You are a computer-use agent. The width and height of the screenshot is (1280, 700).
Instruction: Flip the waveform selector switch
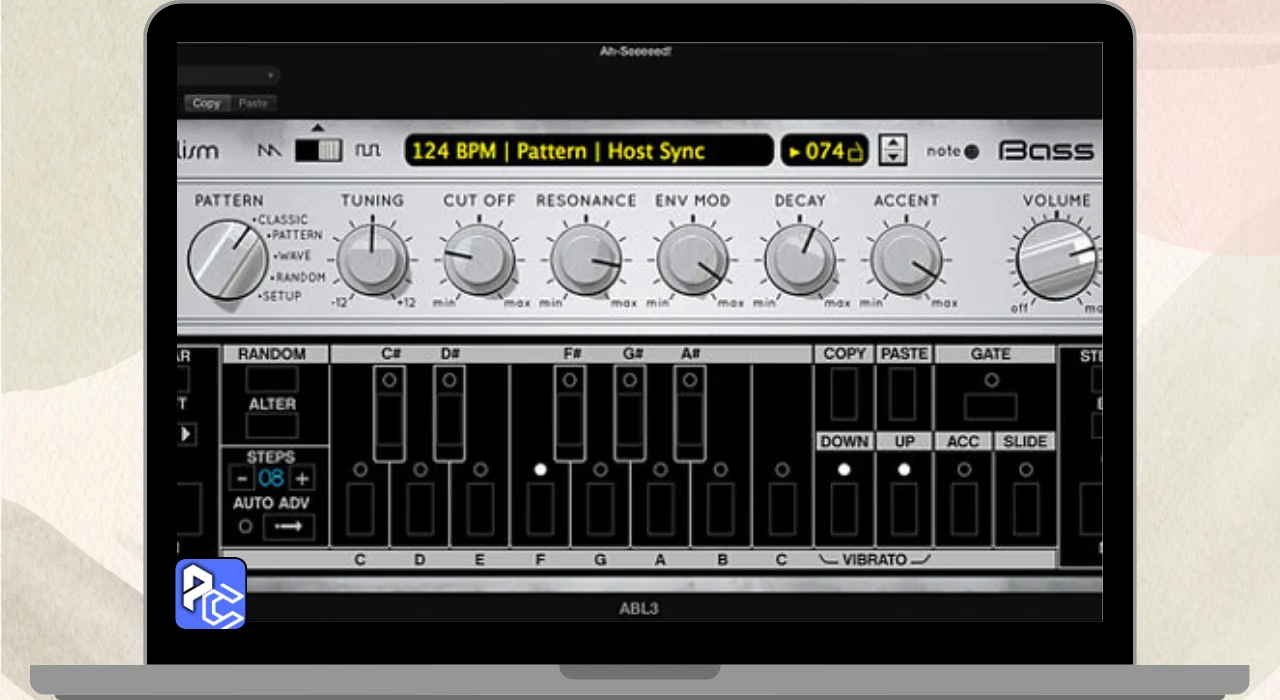tap(318, 151)
